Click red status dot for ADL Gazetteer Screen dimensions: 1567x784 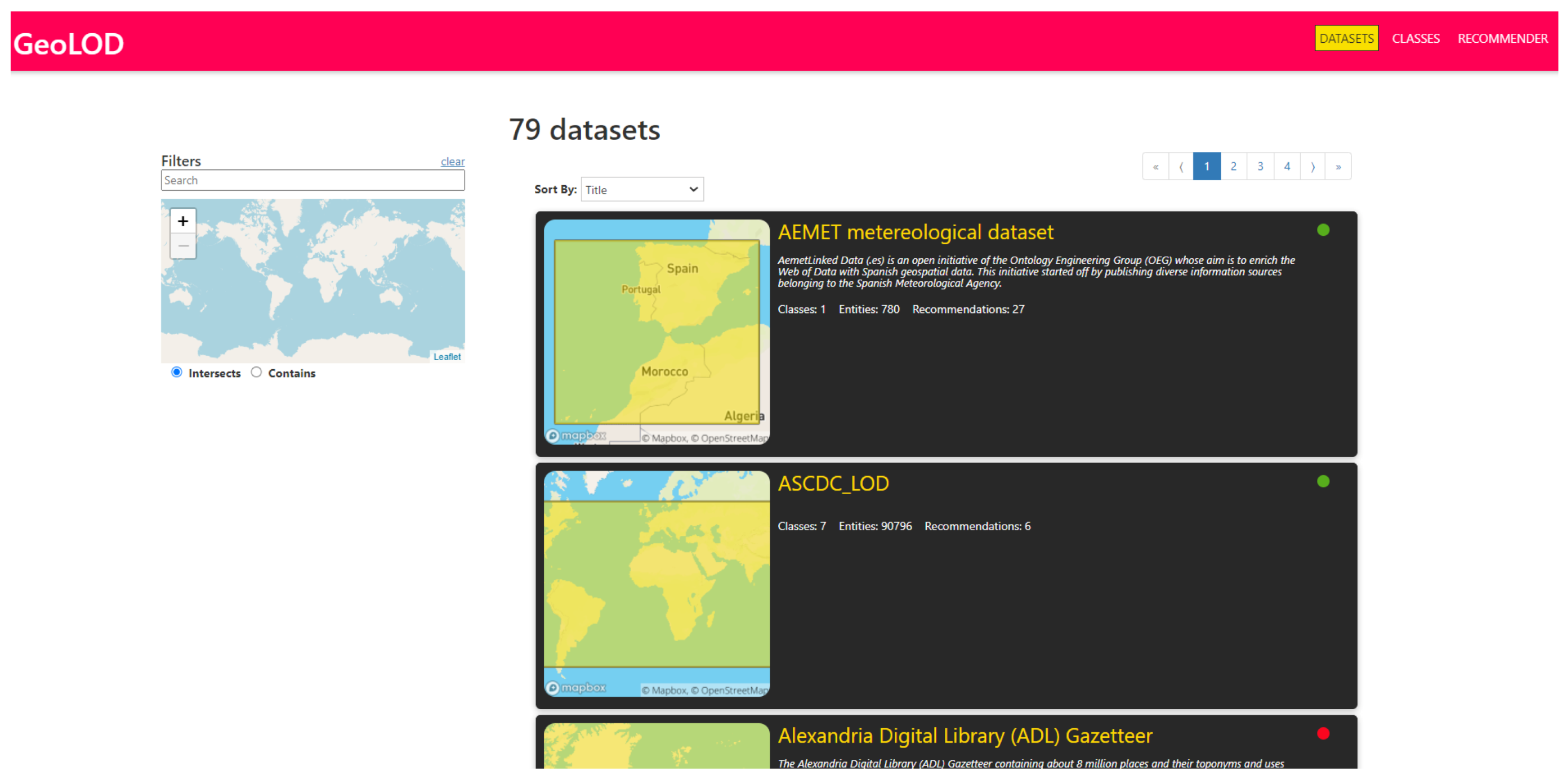(1323, 734)
